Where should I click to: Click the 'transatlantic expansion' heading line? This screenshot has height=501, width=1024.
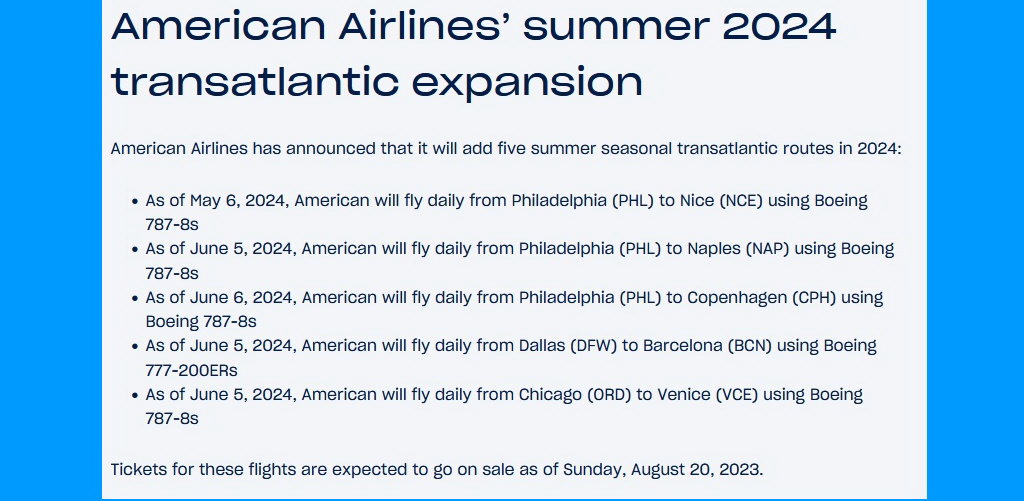377,80
